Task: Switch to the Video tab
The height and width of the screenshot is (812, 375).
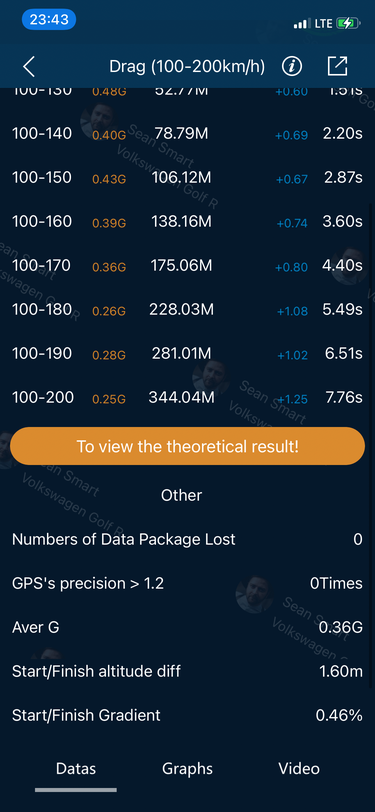Action: tap(299, 768)
